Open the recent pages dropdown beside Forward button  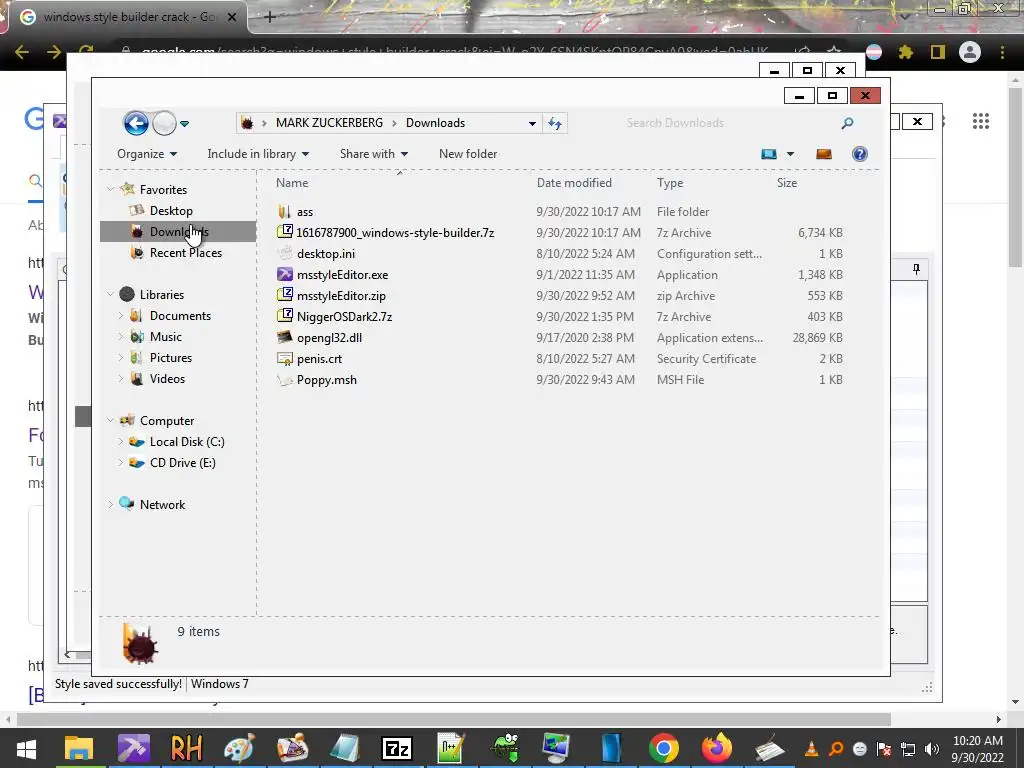coord(185,123)
